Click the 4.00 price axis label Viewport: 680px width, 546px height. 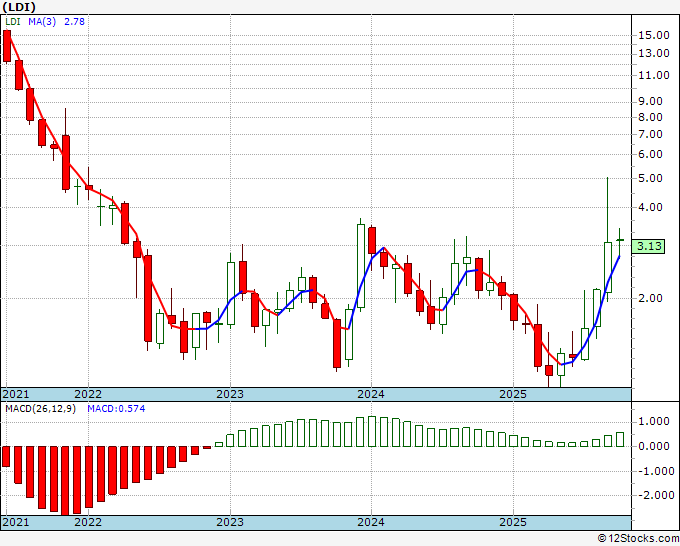(x=650, y=207)
